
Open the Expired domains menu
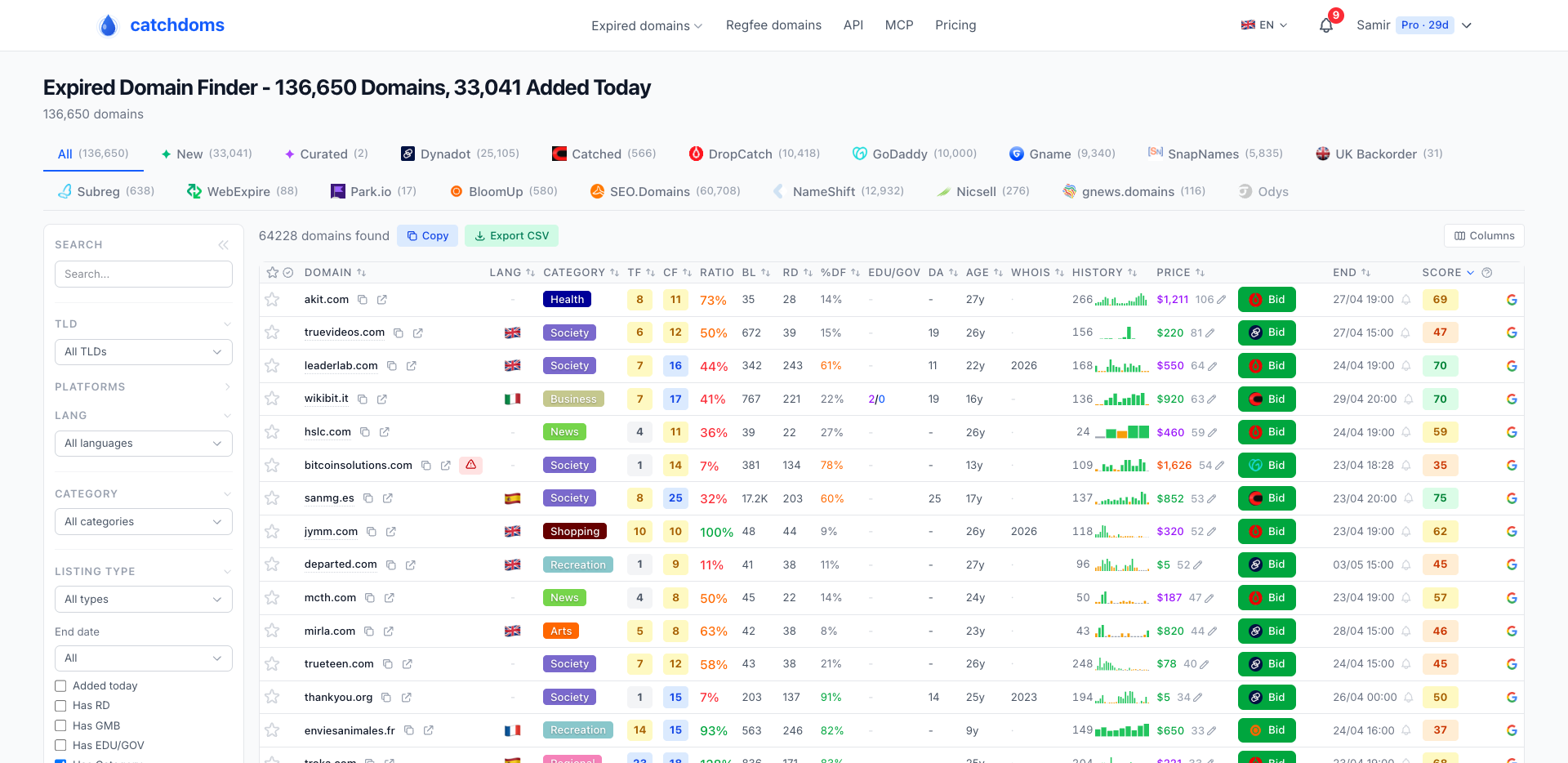647,26
